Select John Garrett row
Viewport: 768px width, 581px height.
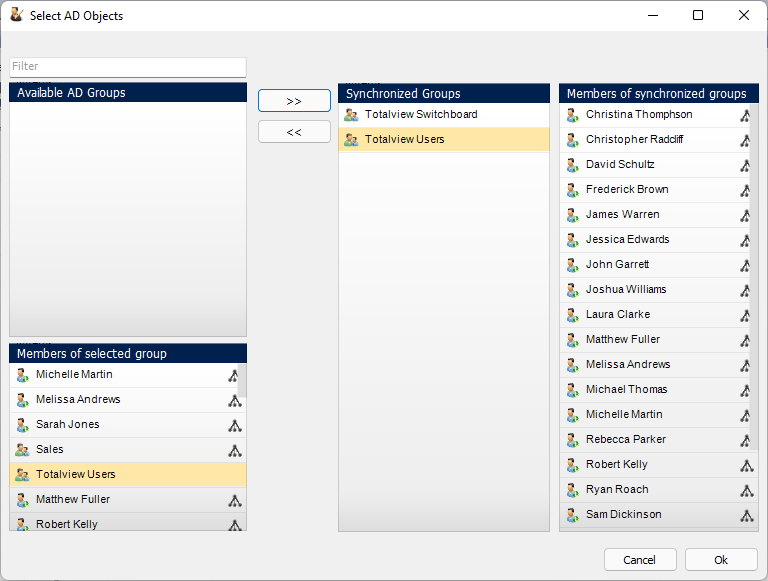(x=655, y=265)
